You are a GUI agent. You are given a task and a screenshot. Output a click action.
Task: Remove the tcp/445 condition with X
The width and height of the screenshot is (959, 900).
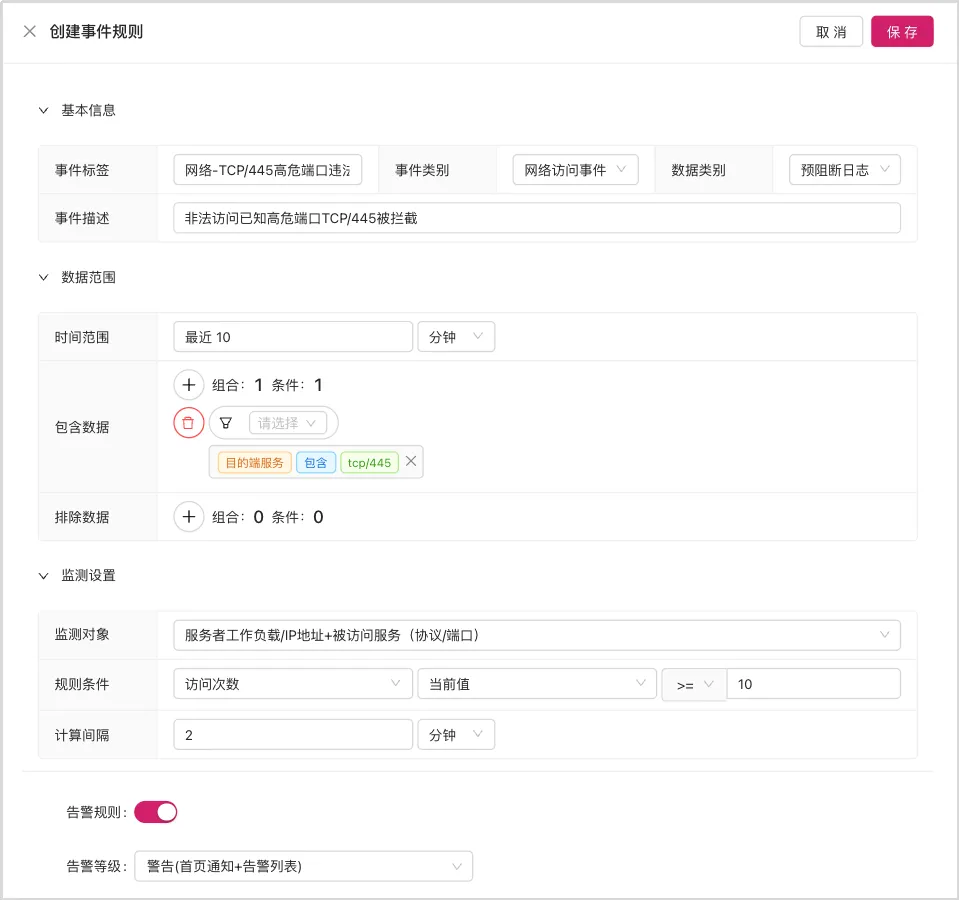click(x=411, y=462)
